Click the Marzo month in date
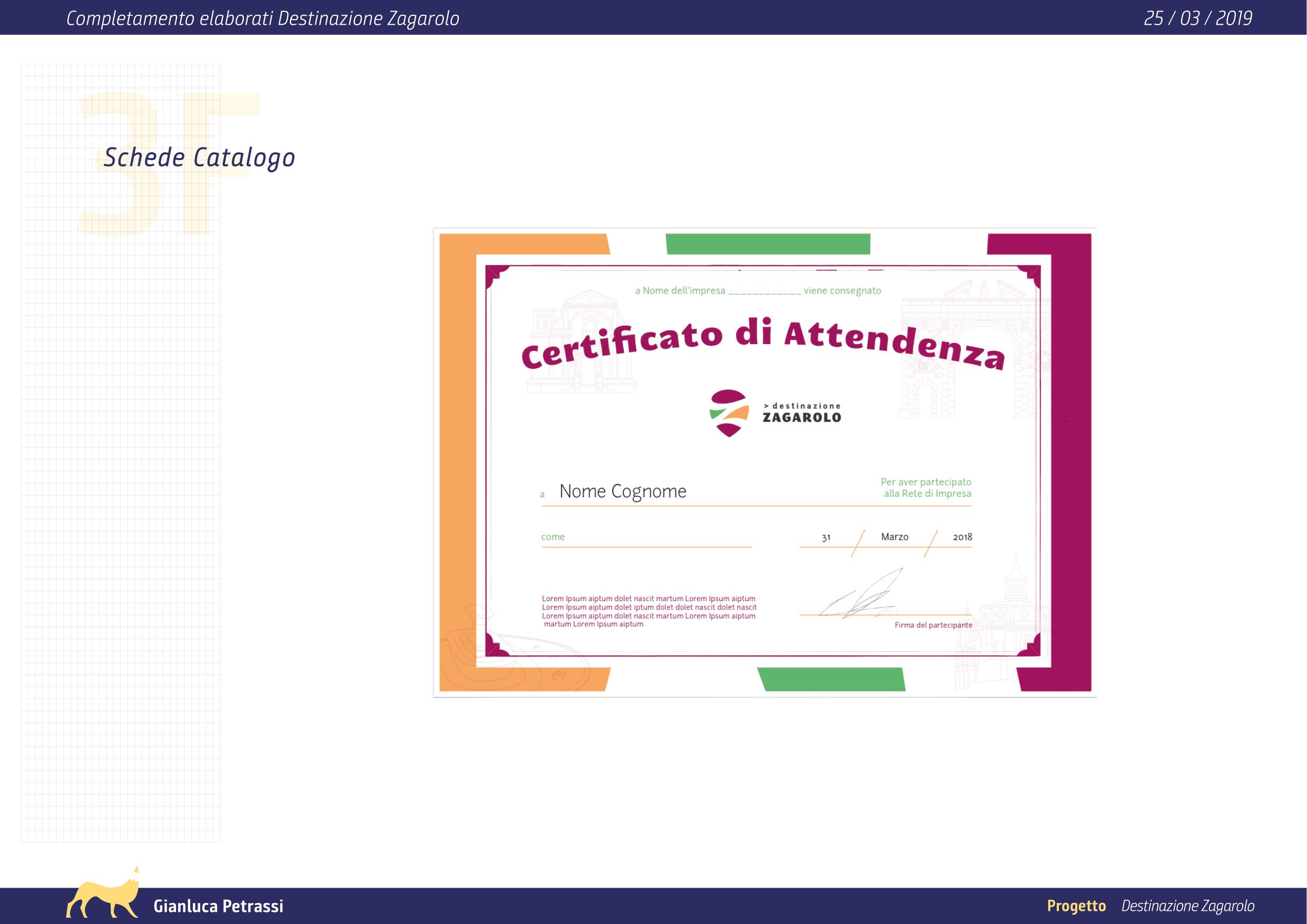 [x=895, y=537]
